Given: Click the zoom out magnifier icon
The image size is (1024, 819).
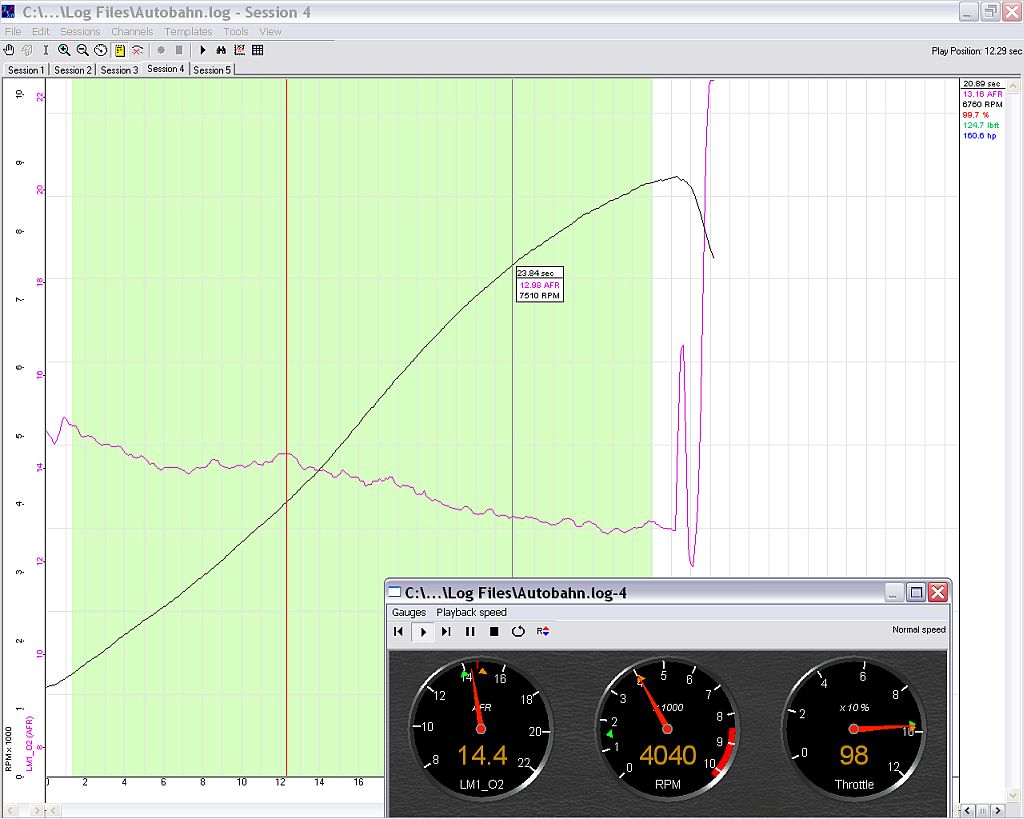Looking at the screenshot, I should click(82, 50).
